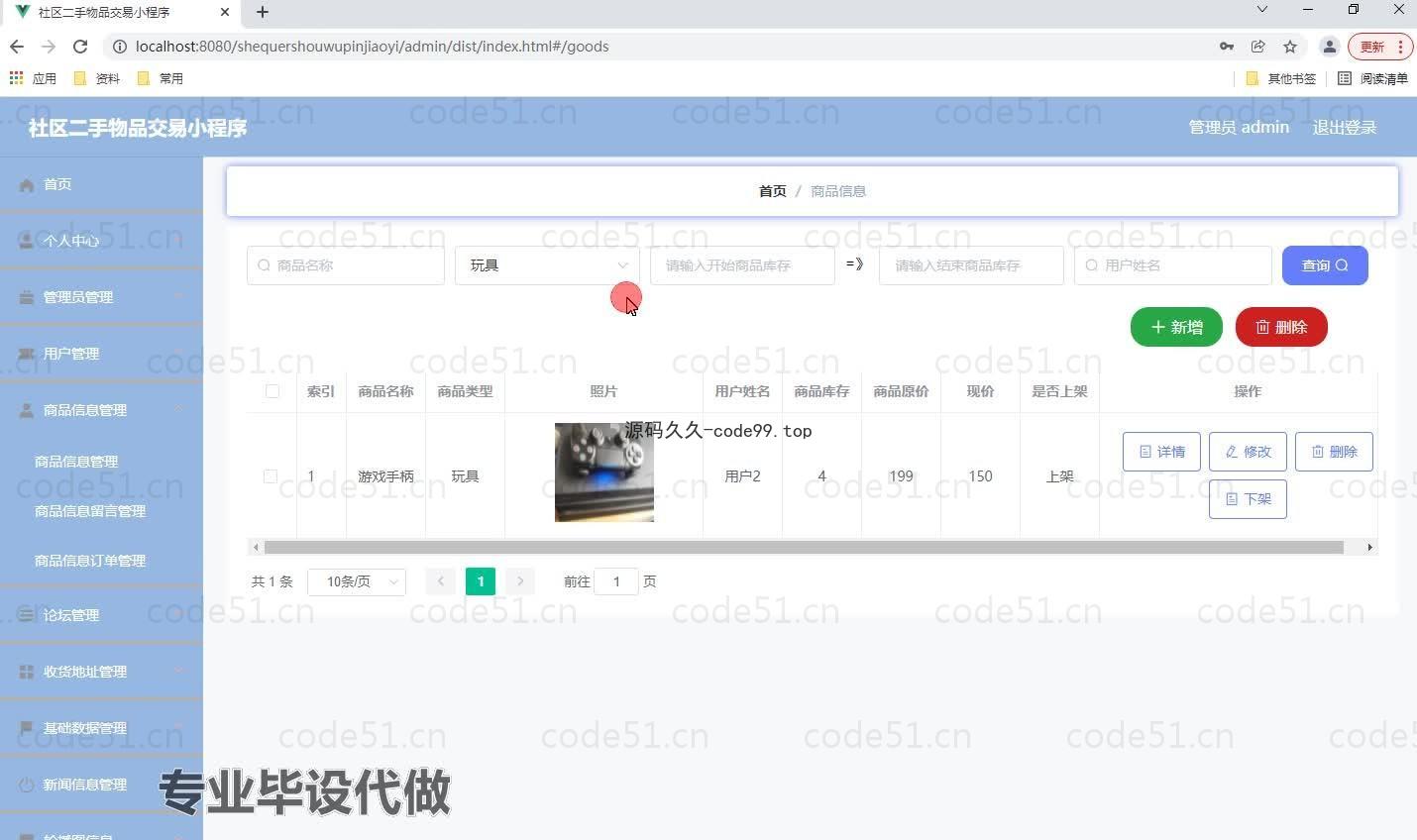This screenshot has height=840, width=1417.
Task: Focus the 请输入开始商品库存 field
Action: (x=742, y=265)
